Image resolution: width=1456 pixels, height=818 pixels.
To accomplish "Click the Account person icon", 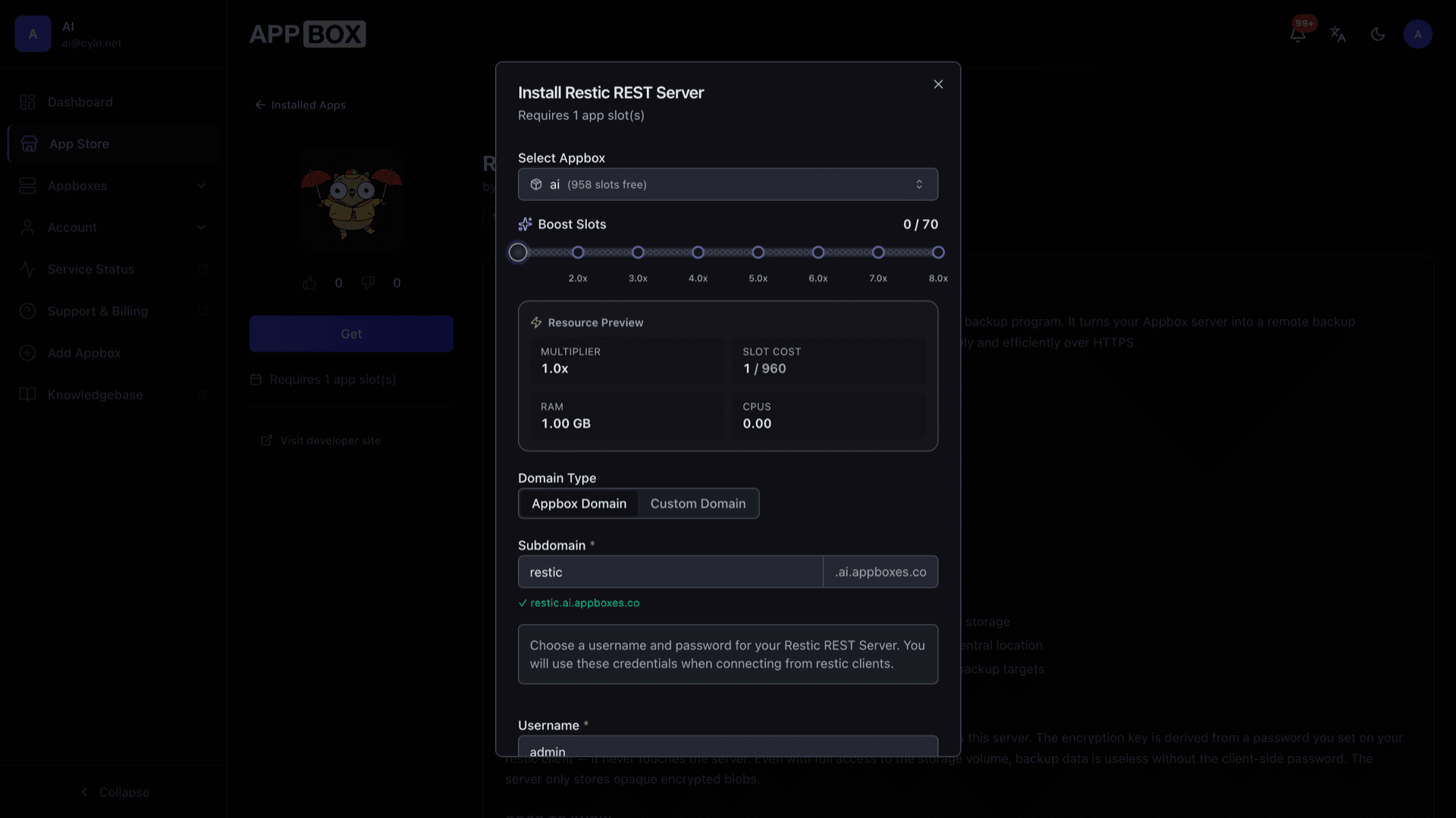I will 27,227.
